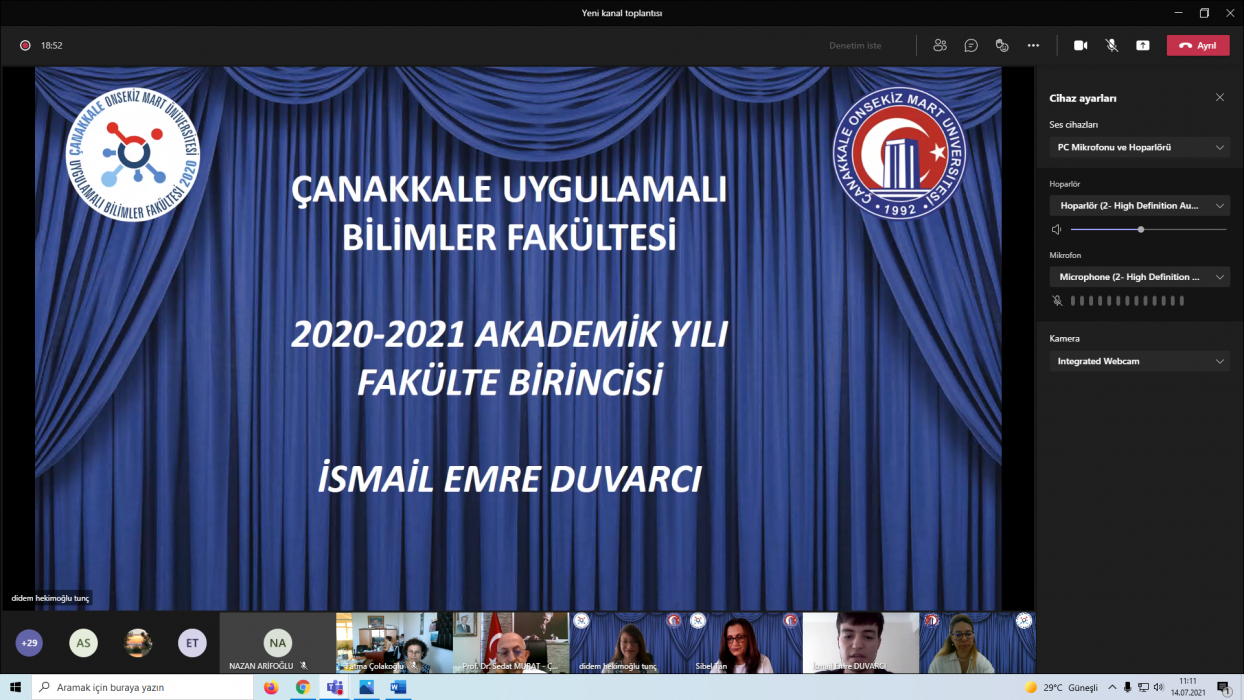Open the PC Mikrofonu ve Hoparlörü dropdown
The width and height of the screenshot is (1244, 700).
click(x=1139, y=147)
